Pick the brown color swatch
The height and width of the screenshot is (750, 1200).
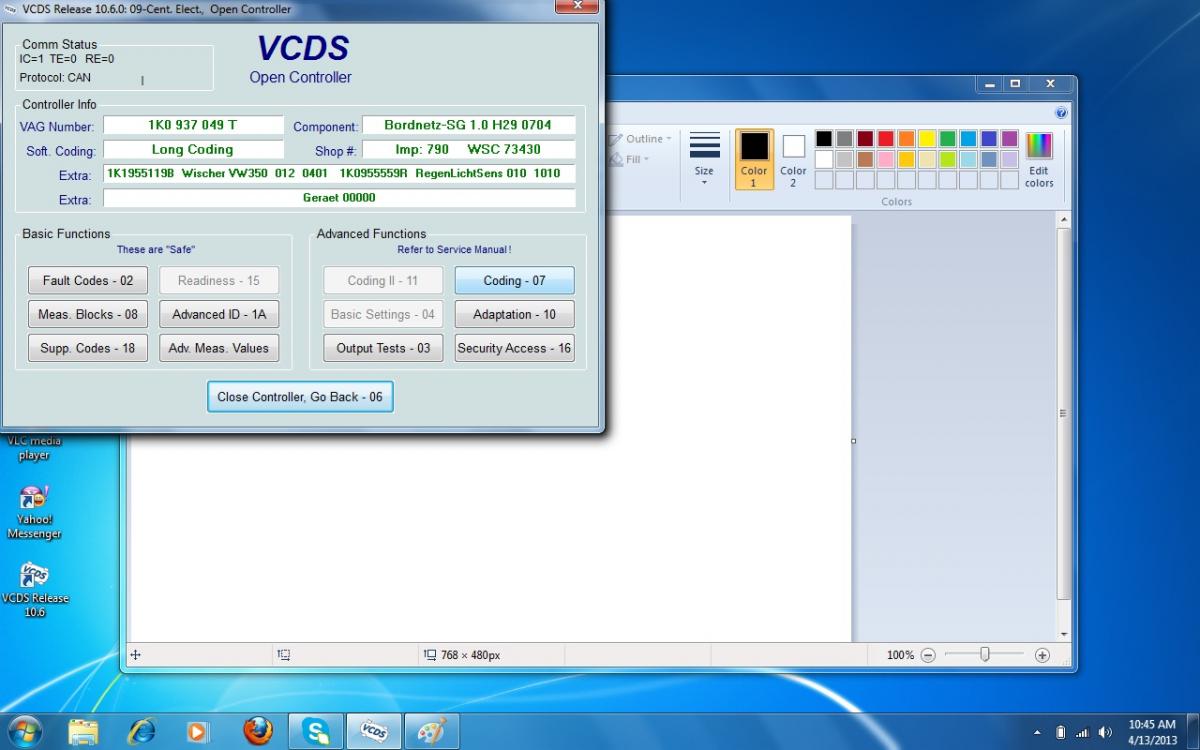(x=865, y=159)
